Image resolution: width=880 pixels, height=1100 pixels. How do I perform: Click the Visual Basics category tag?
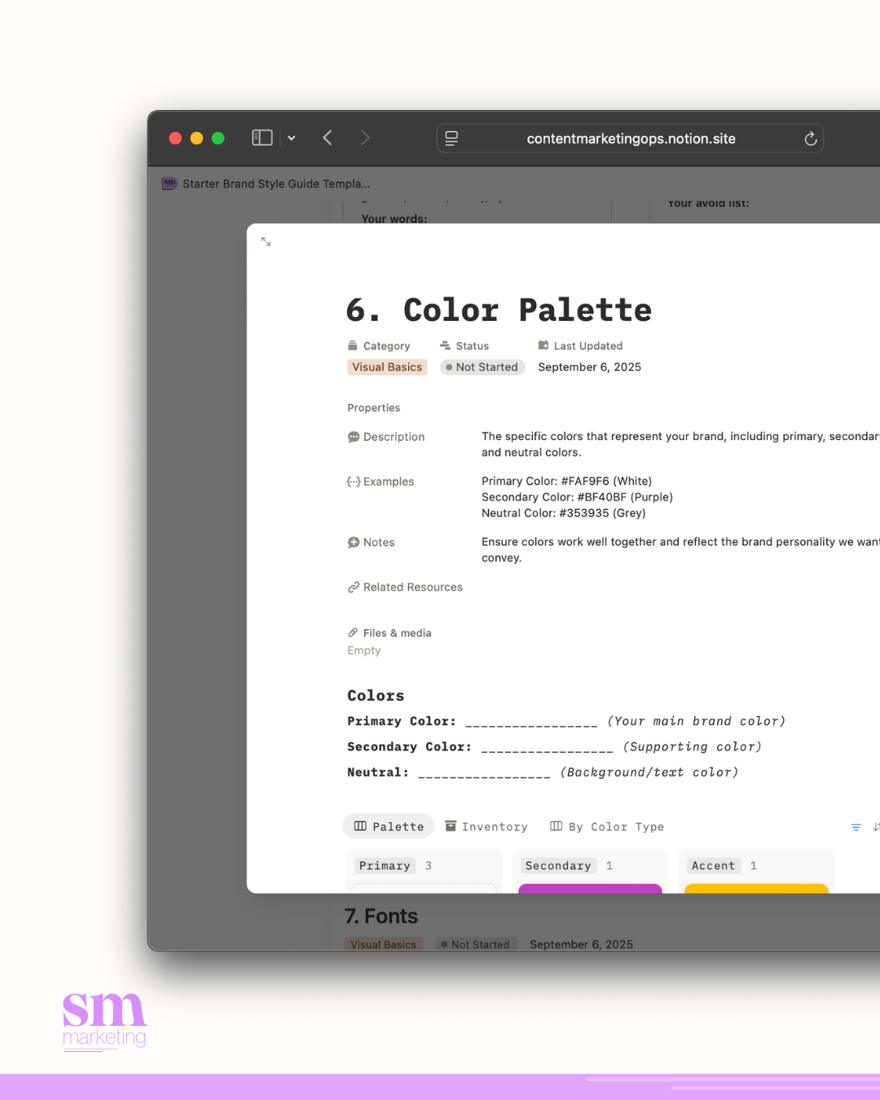(387, 367)
